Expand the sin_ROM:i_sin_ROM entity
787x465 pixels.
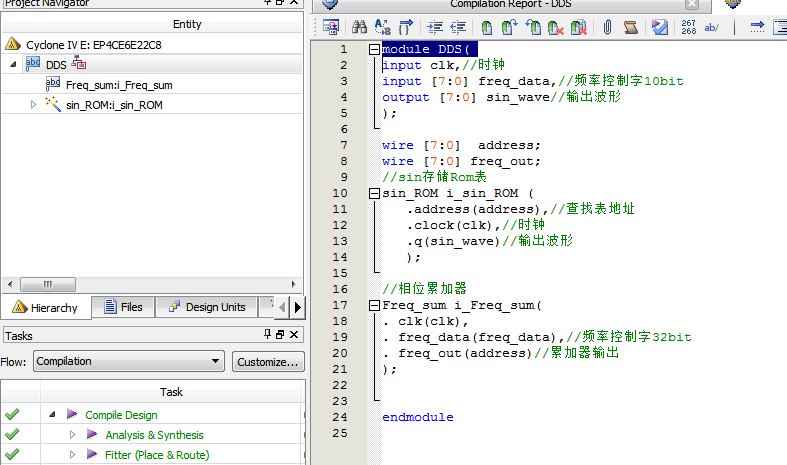pyautogui.click(x=33, y=104)
